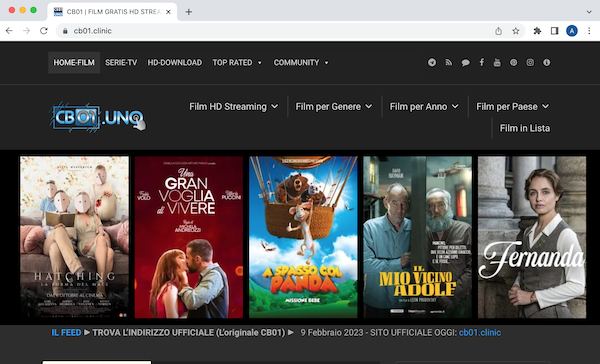Bookmark page with the star icon
The width and height of the screenshot is (600, 364).
[x=516, y=31]
